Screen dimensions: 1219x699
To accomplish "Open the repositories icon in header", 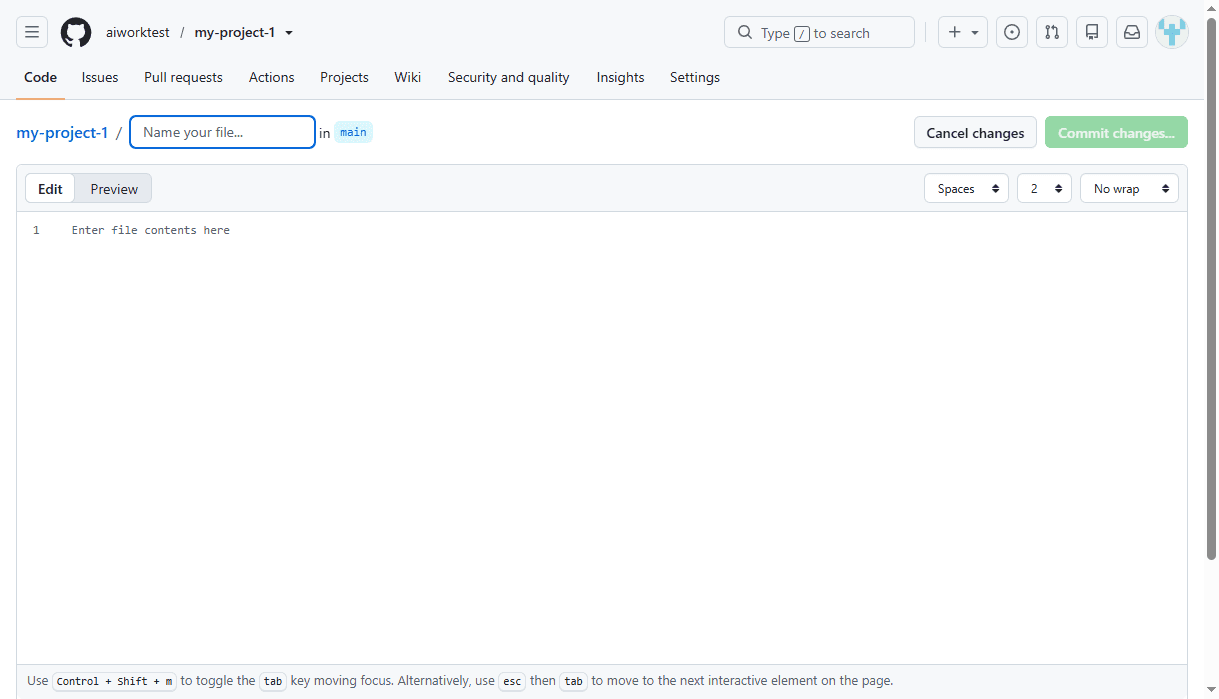I will [x=1092, y=32].
